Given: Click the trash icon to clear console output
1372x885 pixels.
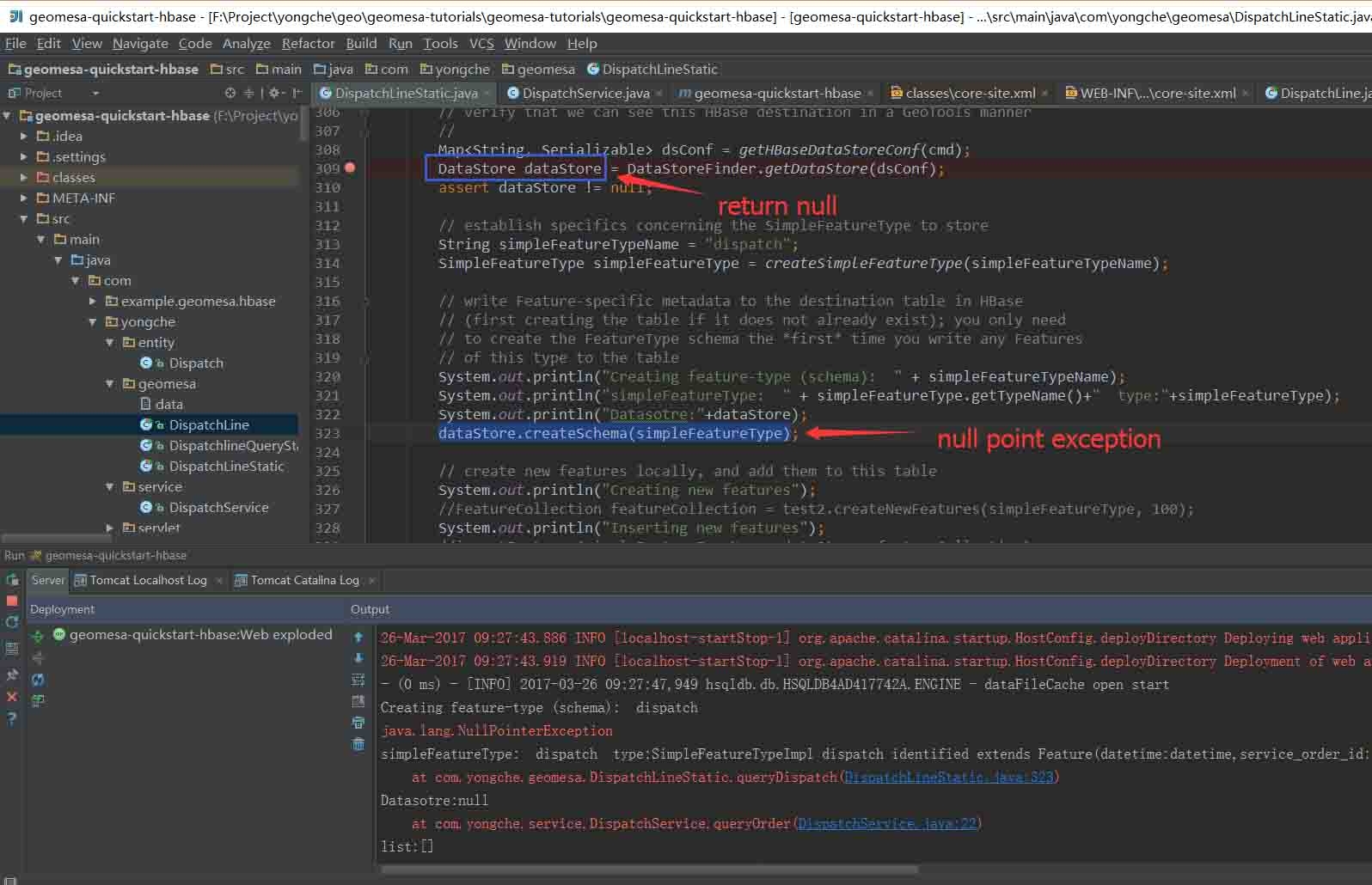Looking at the screenshot, I should 358,744.
